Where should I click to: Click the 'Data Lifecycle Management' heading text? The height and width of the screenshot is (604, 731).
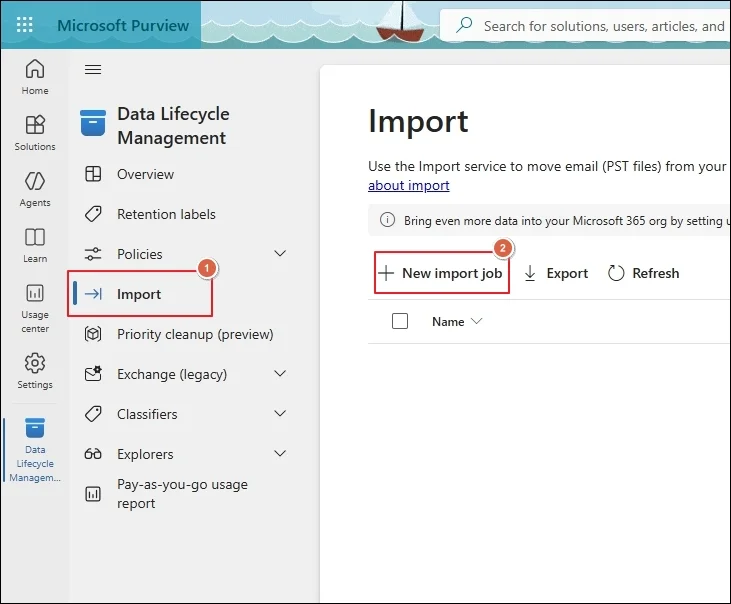click(173, 126)
